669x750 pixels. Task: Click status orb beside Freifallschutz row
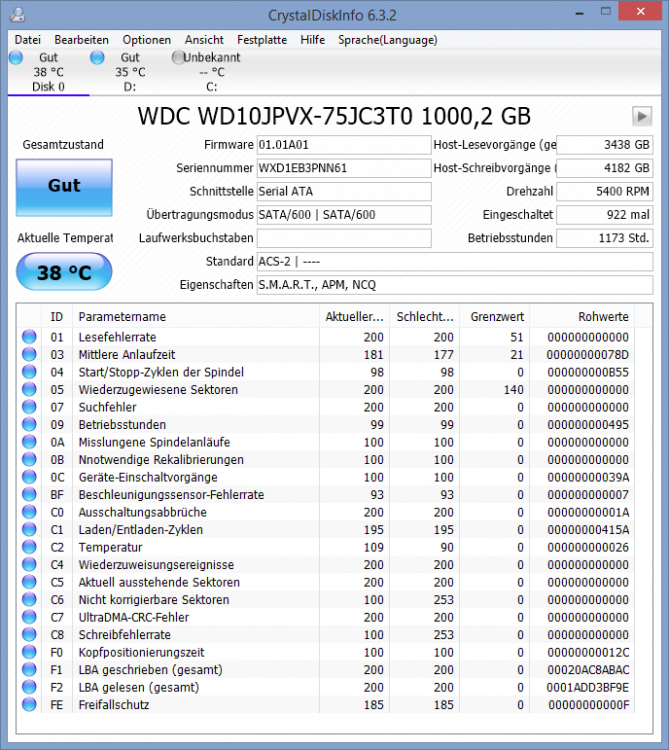(x=29, y=705)
